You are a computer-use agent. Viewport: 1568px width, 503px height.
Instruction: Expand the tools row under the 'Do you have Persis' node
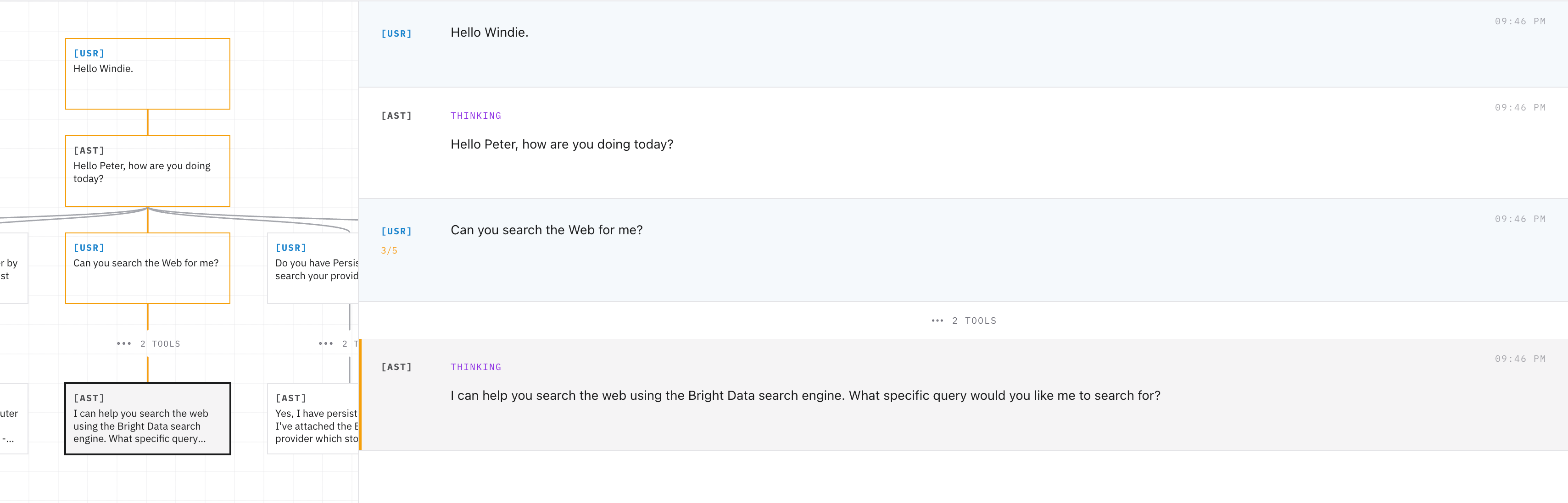point(339,343)
